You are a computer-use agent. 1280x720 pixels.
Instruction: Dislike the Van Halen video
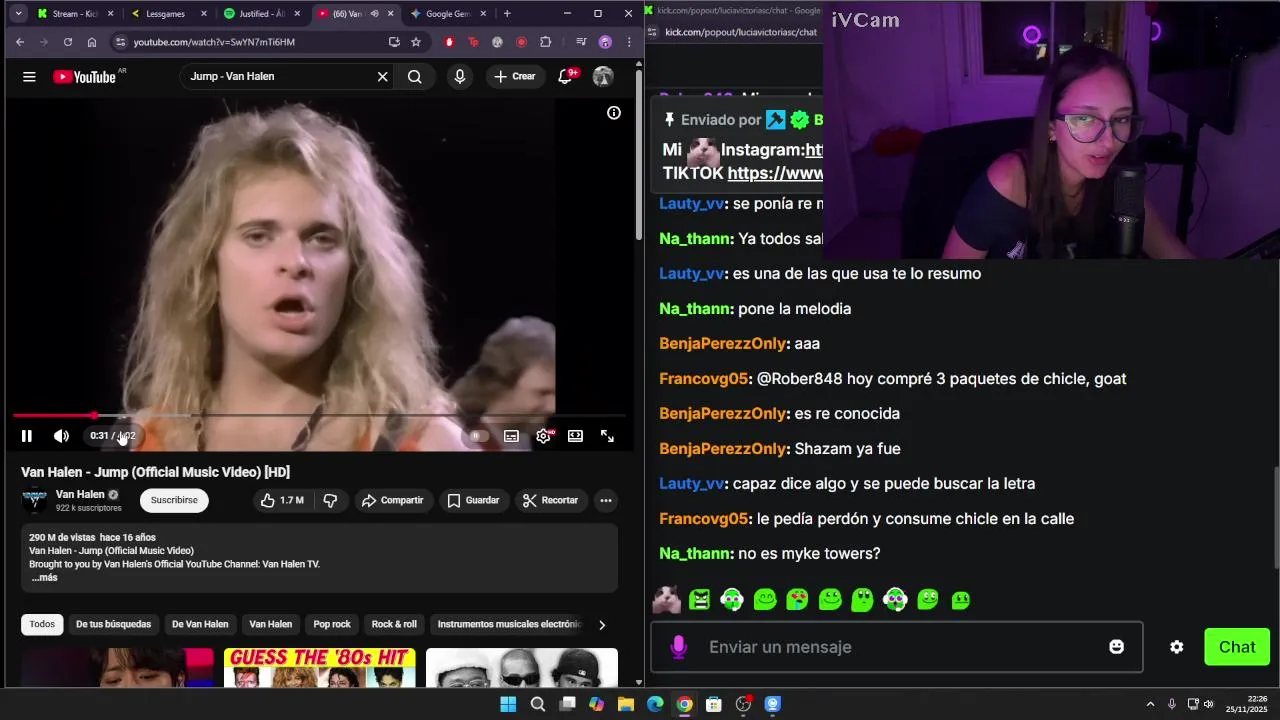330,500
